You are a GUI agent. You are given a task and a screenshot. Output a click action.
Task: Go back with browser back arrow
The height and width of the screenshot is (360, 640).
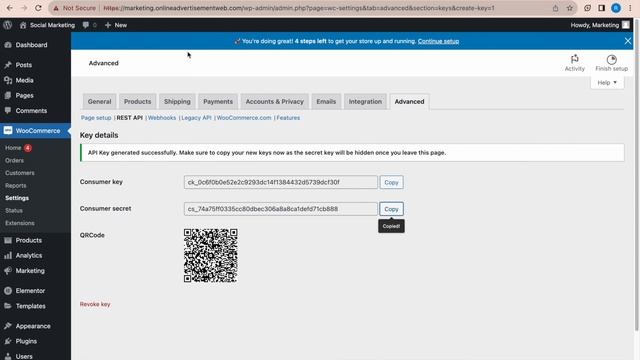(9, 8)
